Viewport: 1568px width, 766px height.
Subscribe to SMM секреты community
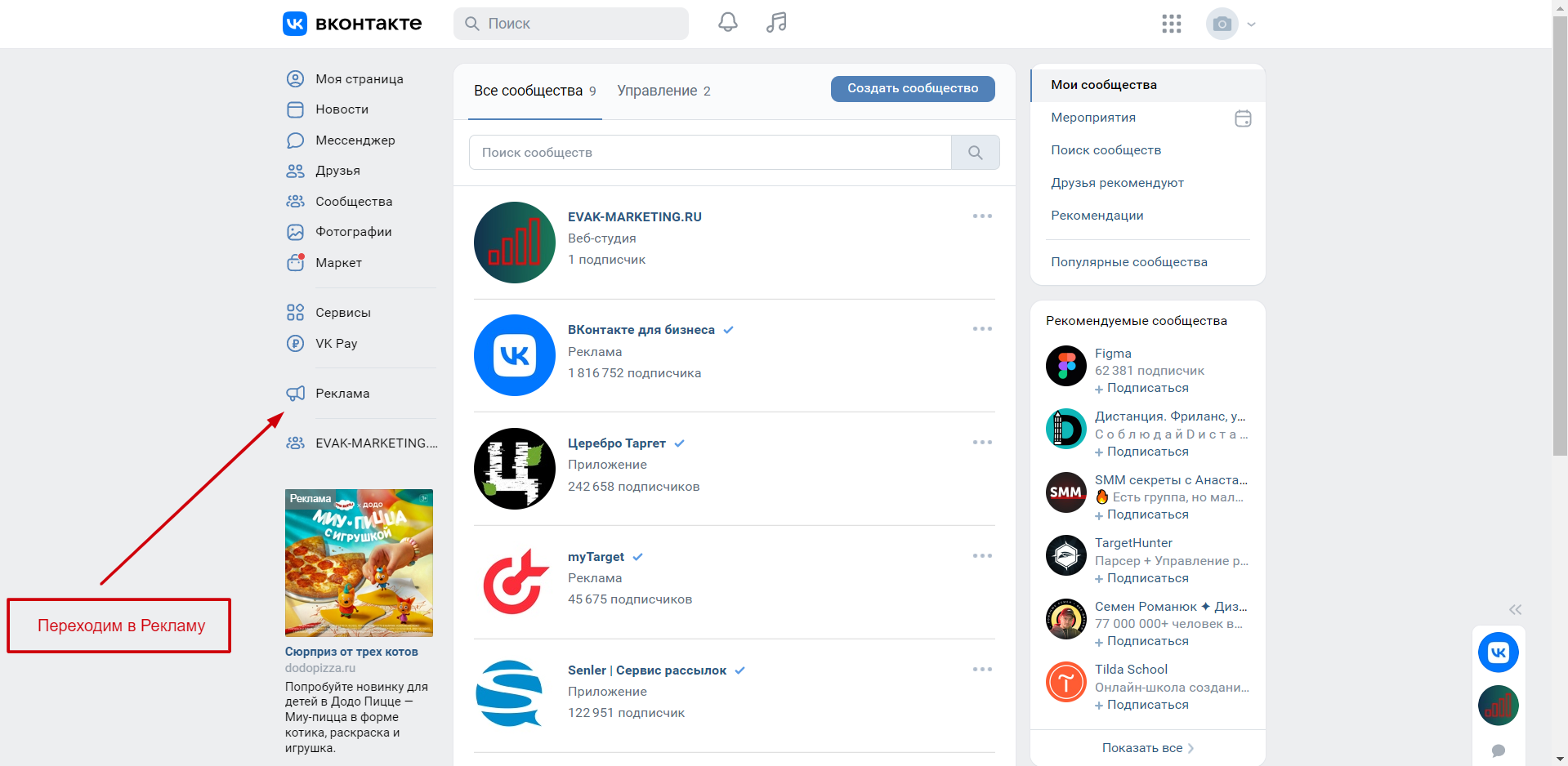point(1141,515)
